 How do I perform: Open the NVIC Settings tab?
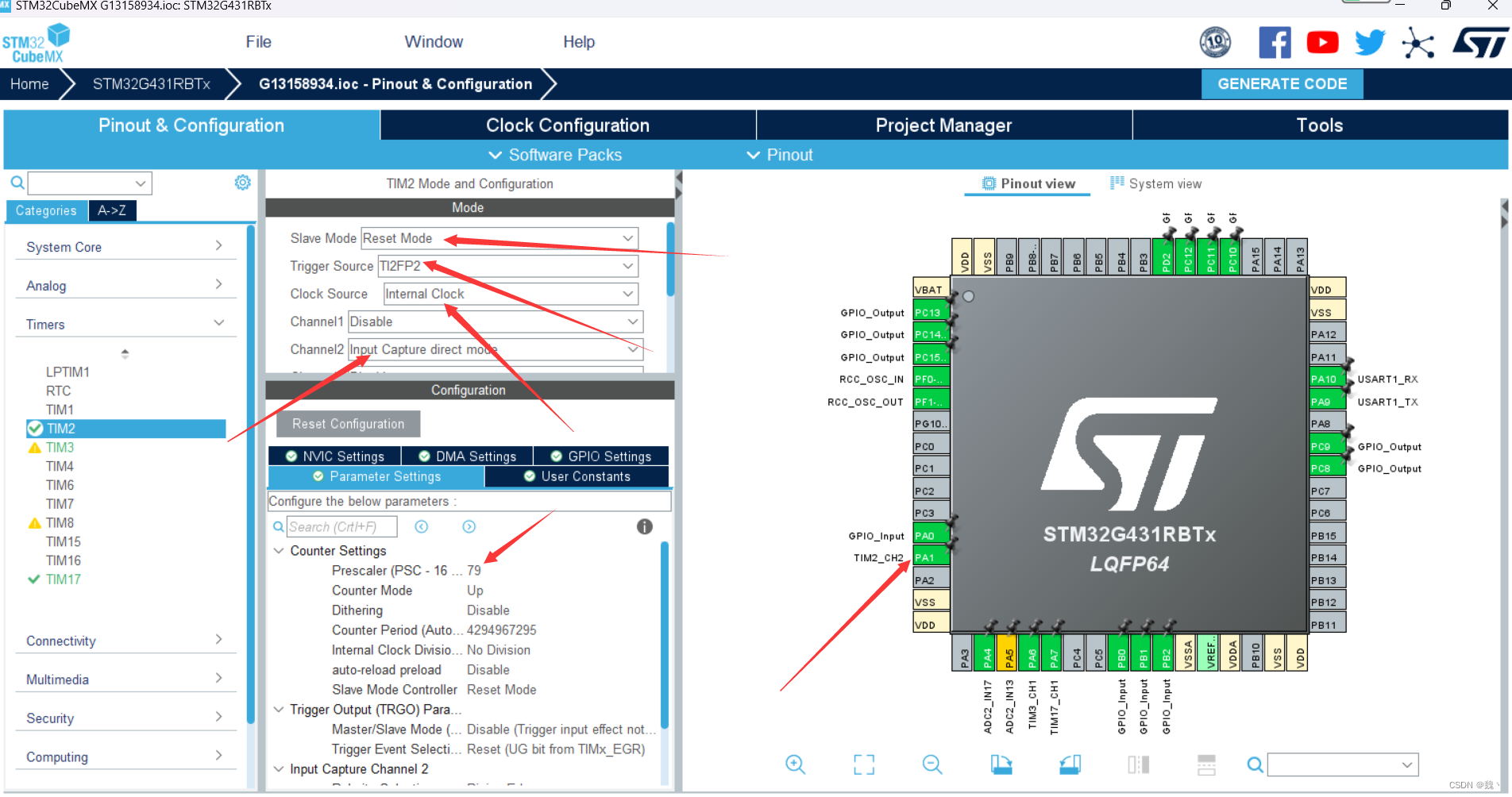tap(335, 456)
